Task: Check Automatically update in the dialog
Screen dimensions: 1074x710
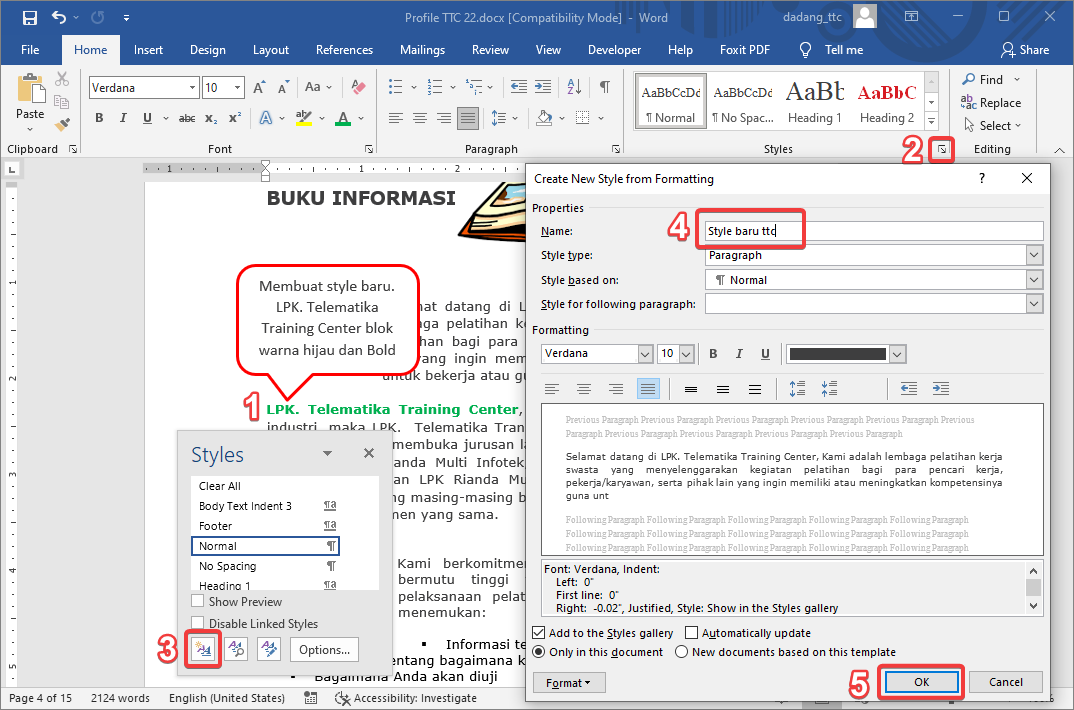Action: (x=692, y=632)
